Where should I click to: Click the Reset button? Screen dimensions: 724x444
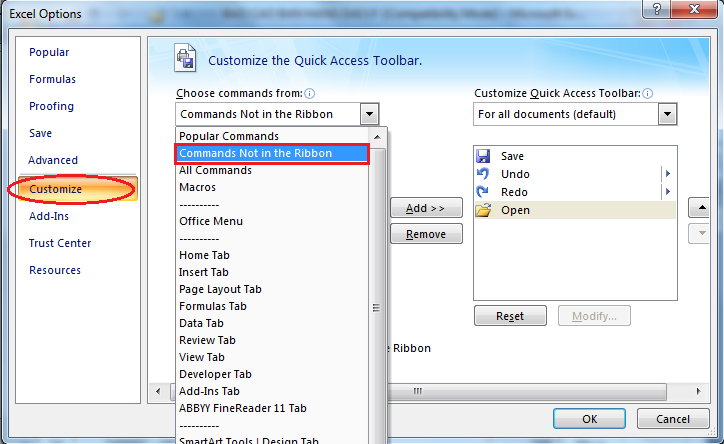tap(510, 316)
